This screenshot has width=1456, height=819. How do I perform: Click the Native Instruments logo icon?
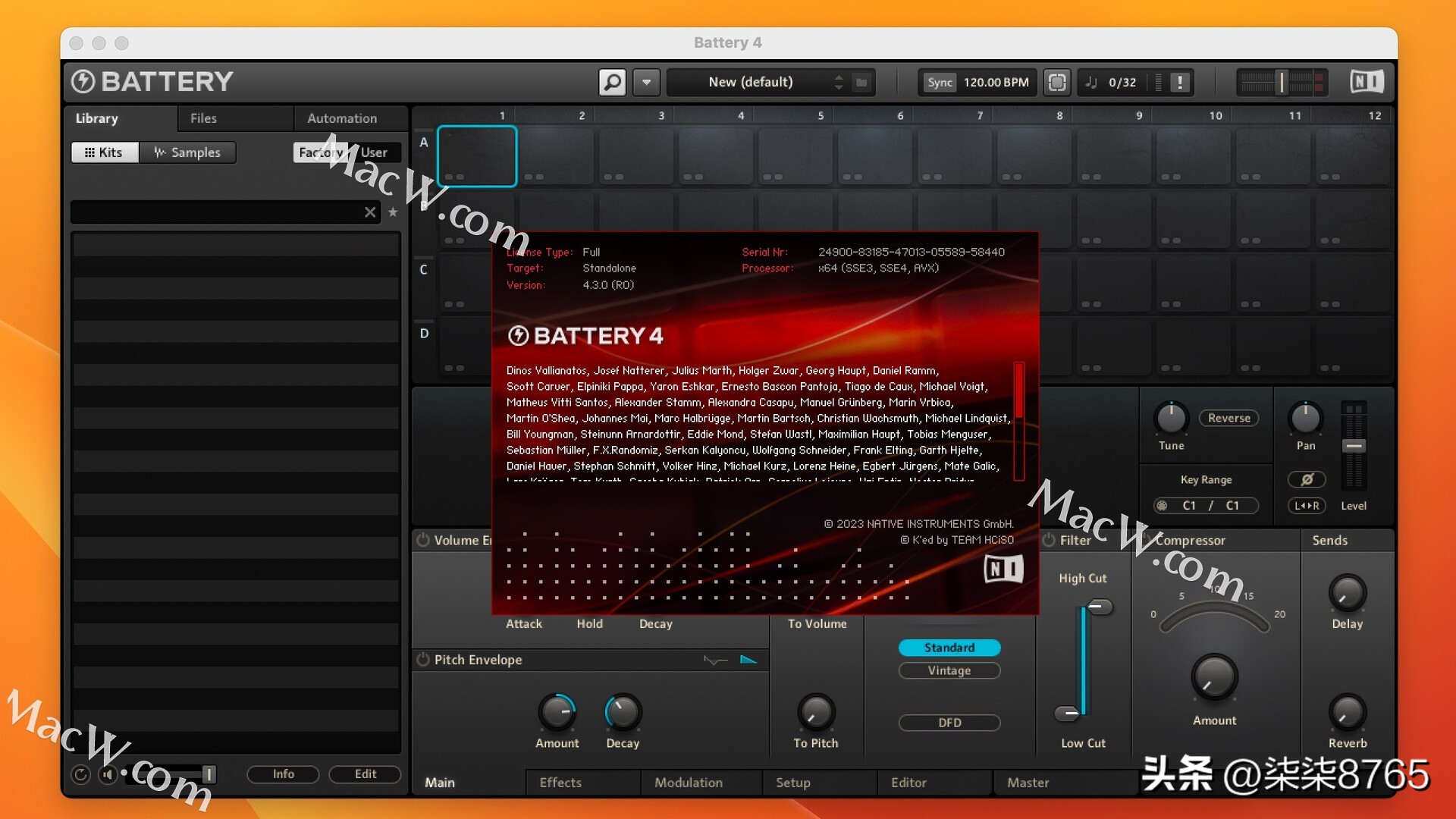tap(1367, 81)
